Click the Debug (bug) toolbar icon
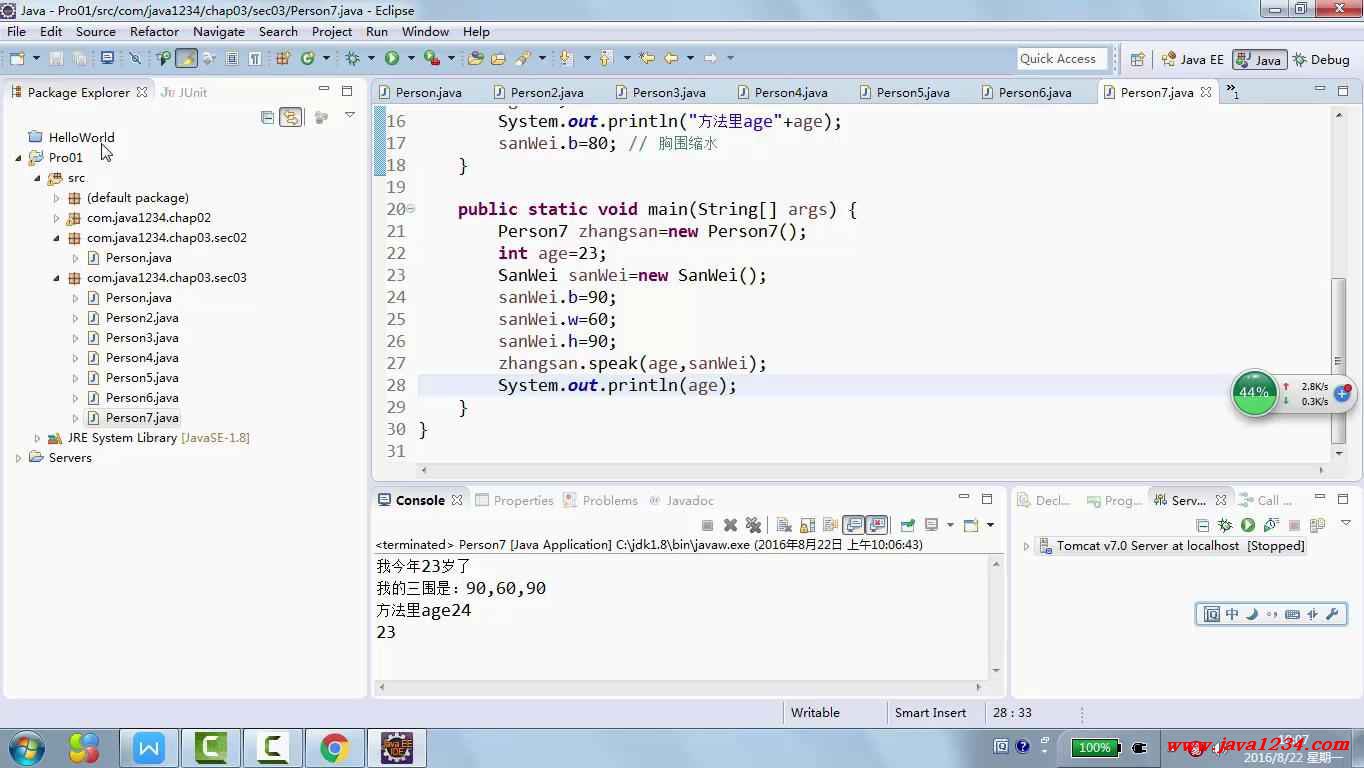The height and width of the screenshot is (768, 1364). [352, 58]
